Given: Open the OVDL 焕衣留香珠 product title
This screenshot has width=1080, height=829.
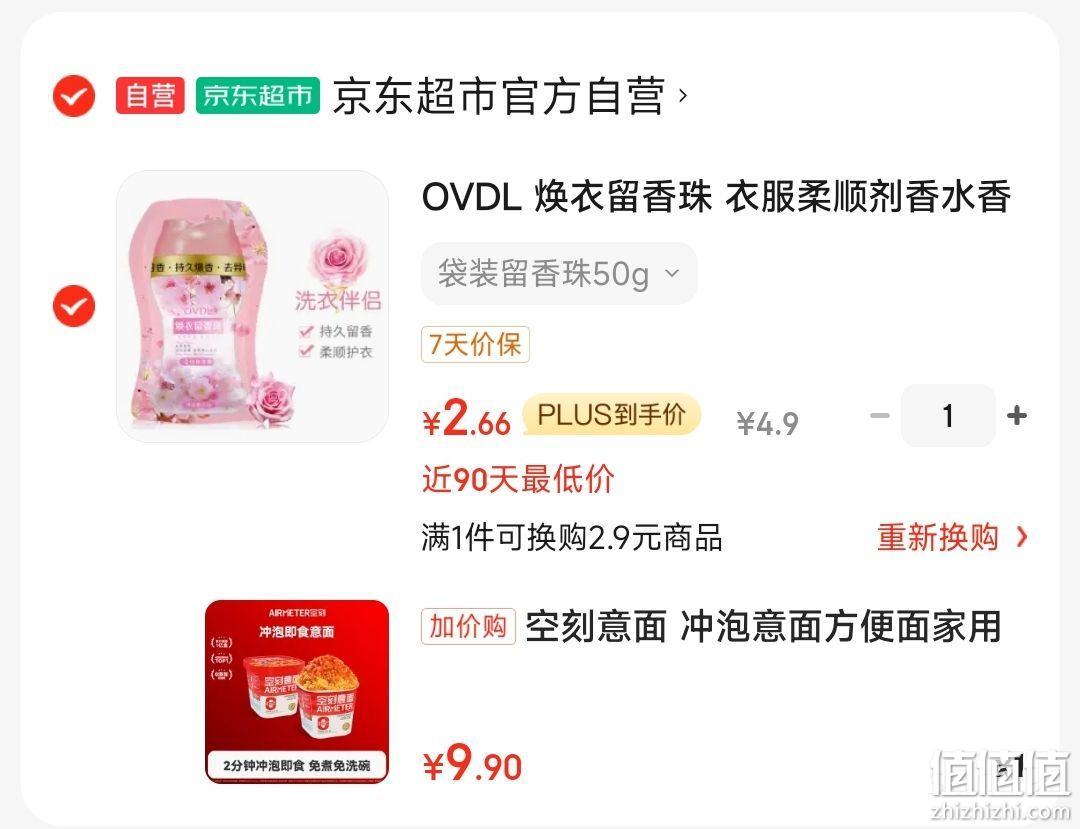Looking at the screenshot, I should tap(716, 196).
